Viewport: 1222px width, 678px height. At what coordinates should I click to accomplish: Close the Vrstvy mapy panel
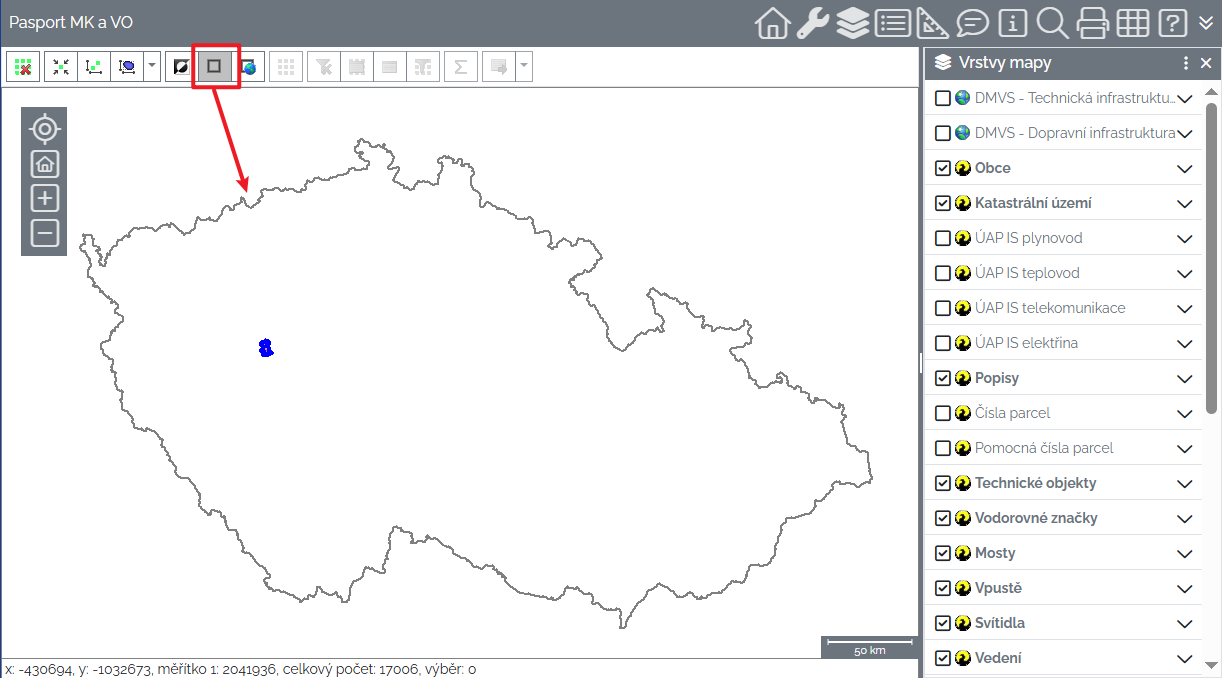click(1206, 63)
